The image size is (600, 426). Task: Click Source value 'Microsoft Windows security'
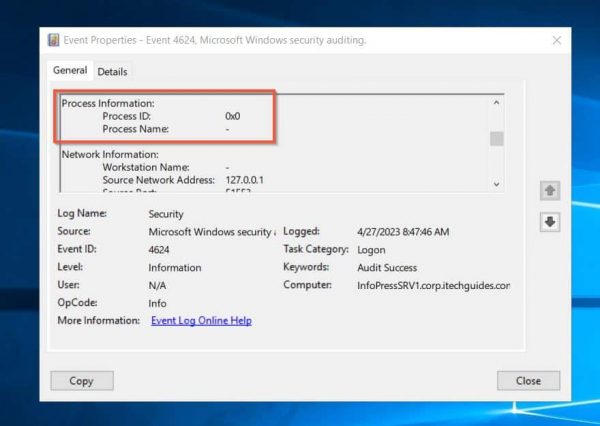211,232
